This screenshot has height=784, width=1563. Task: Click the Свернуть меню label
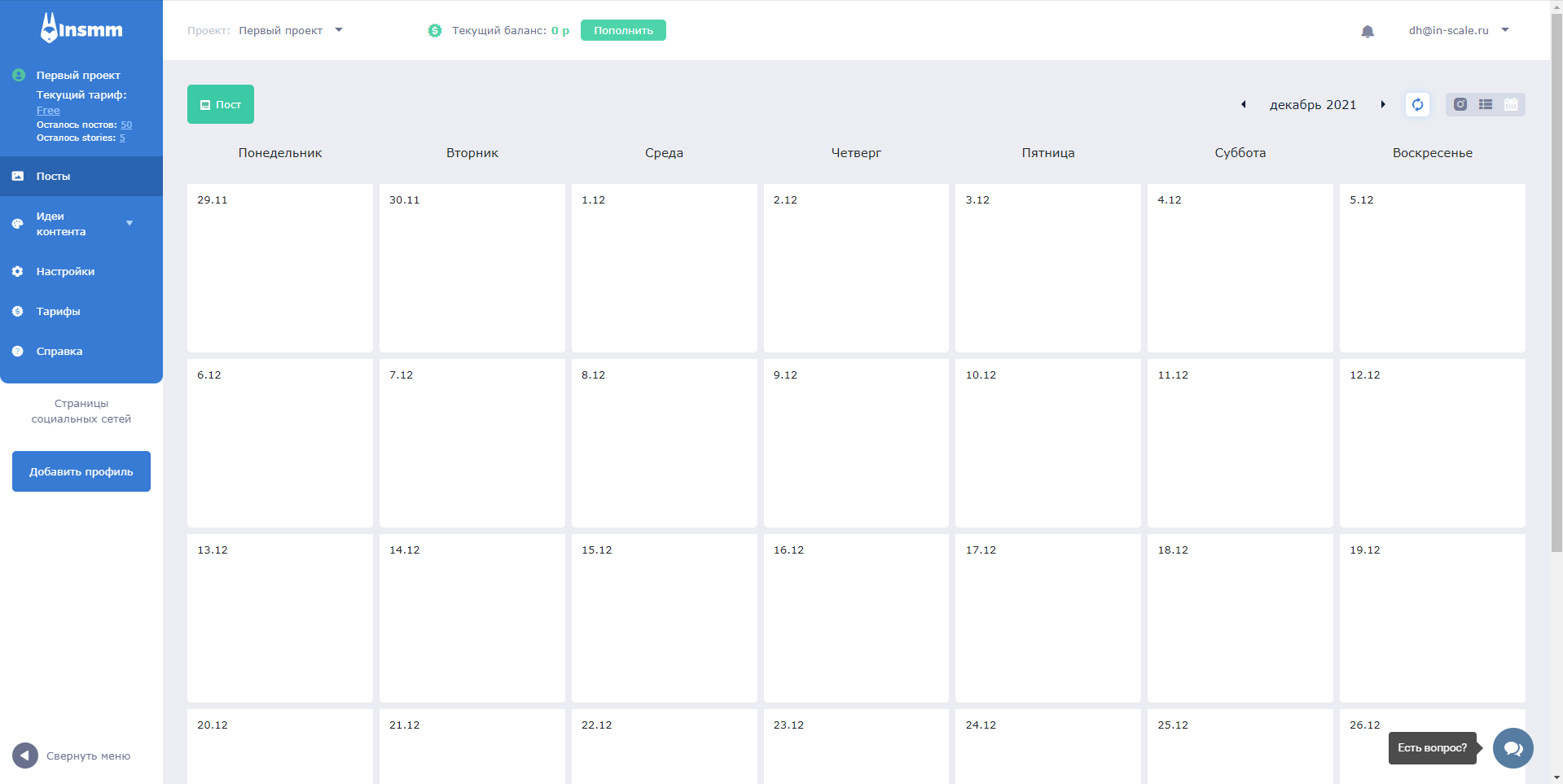[88, 756]
